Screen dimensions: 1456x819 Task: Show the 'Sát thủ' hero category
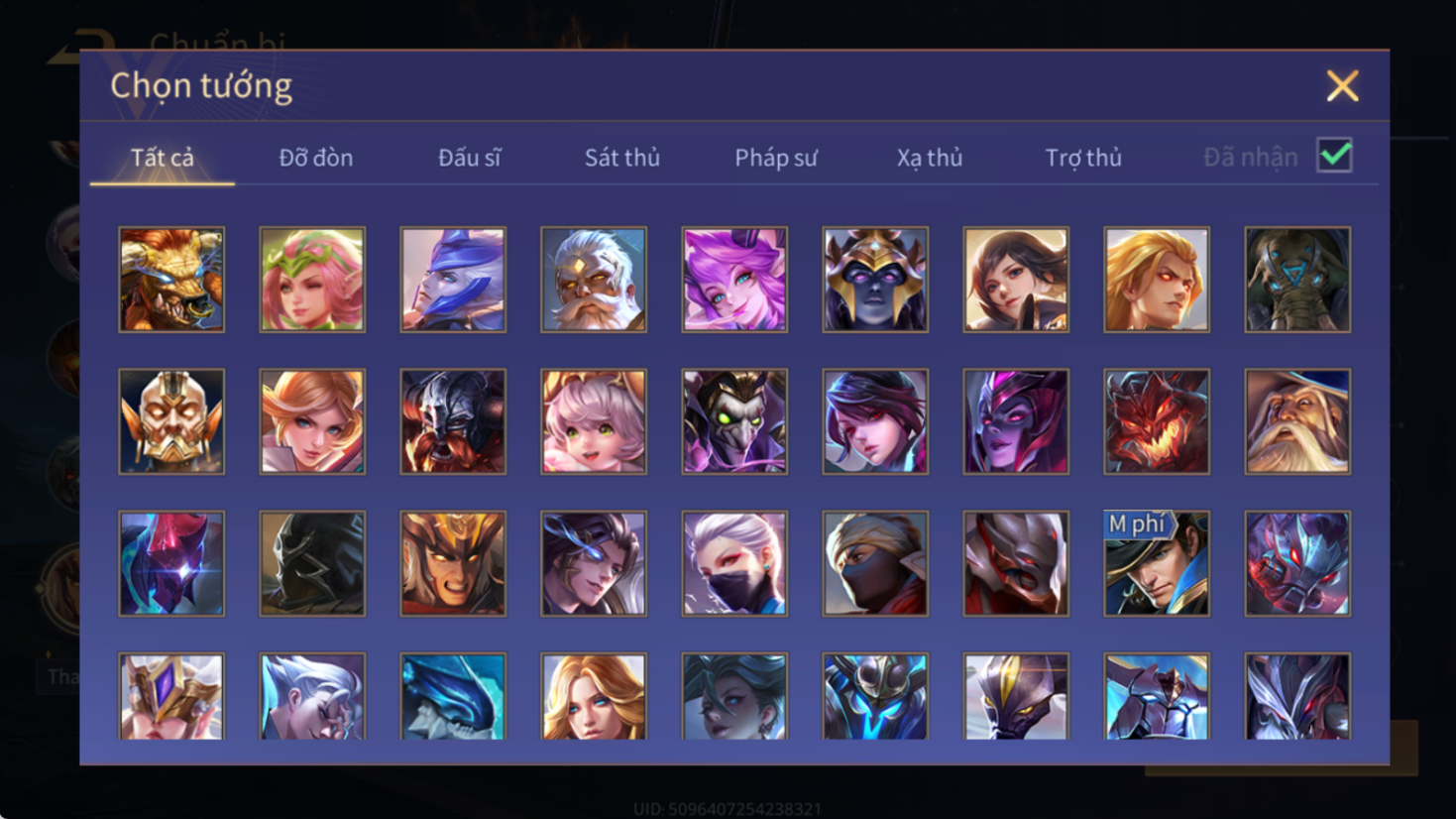pyautogui.click(x=622, y=158)
